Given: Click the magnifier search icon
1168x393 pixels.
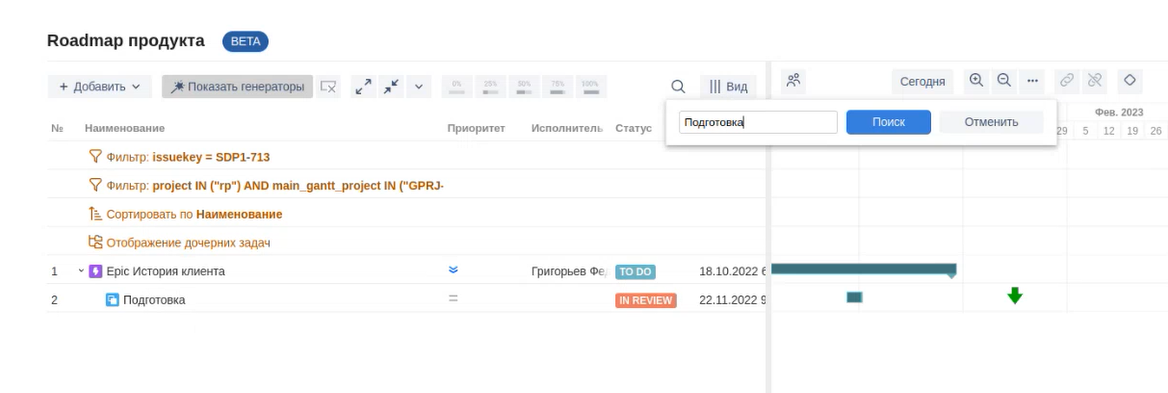Looking at the screenshot, I should coord(678,86).
